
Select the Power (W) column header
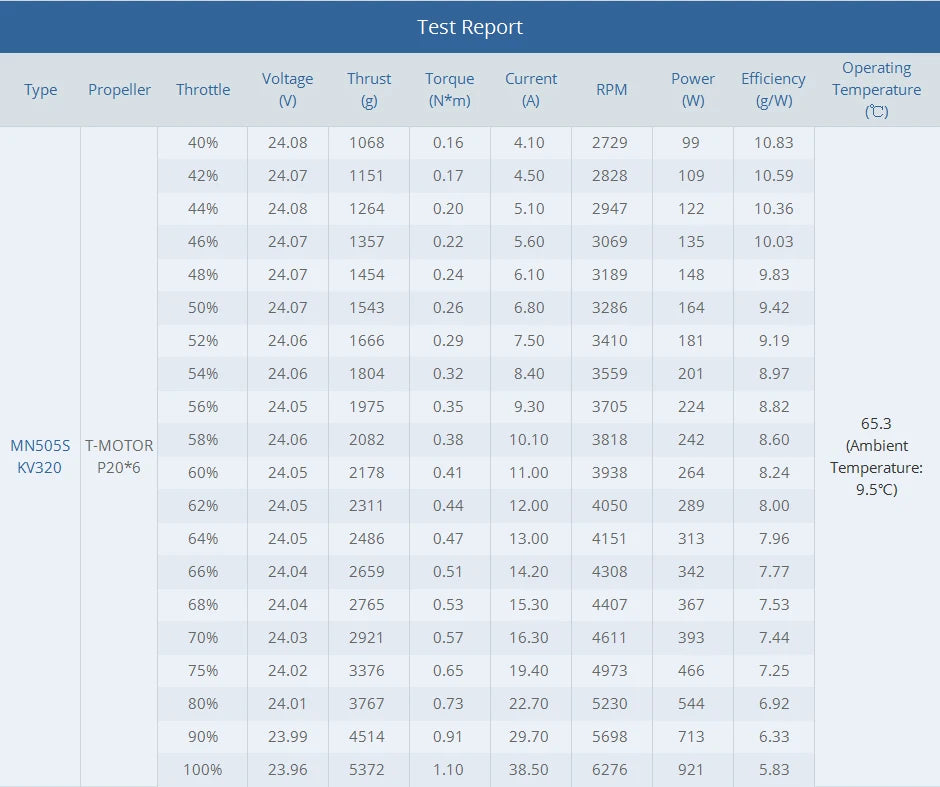click(x=693, y=90)
